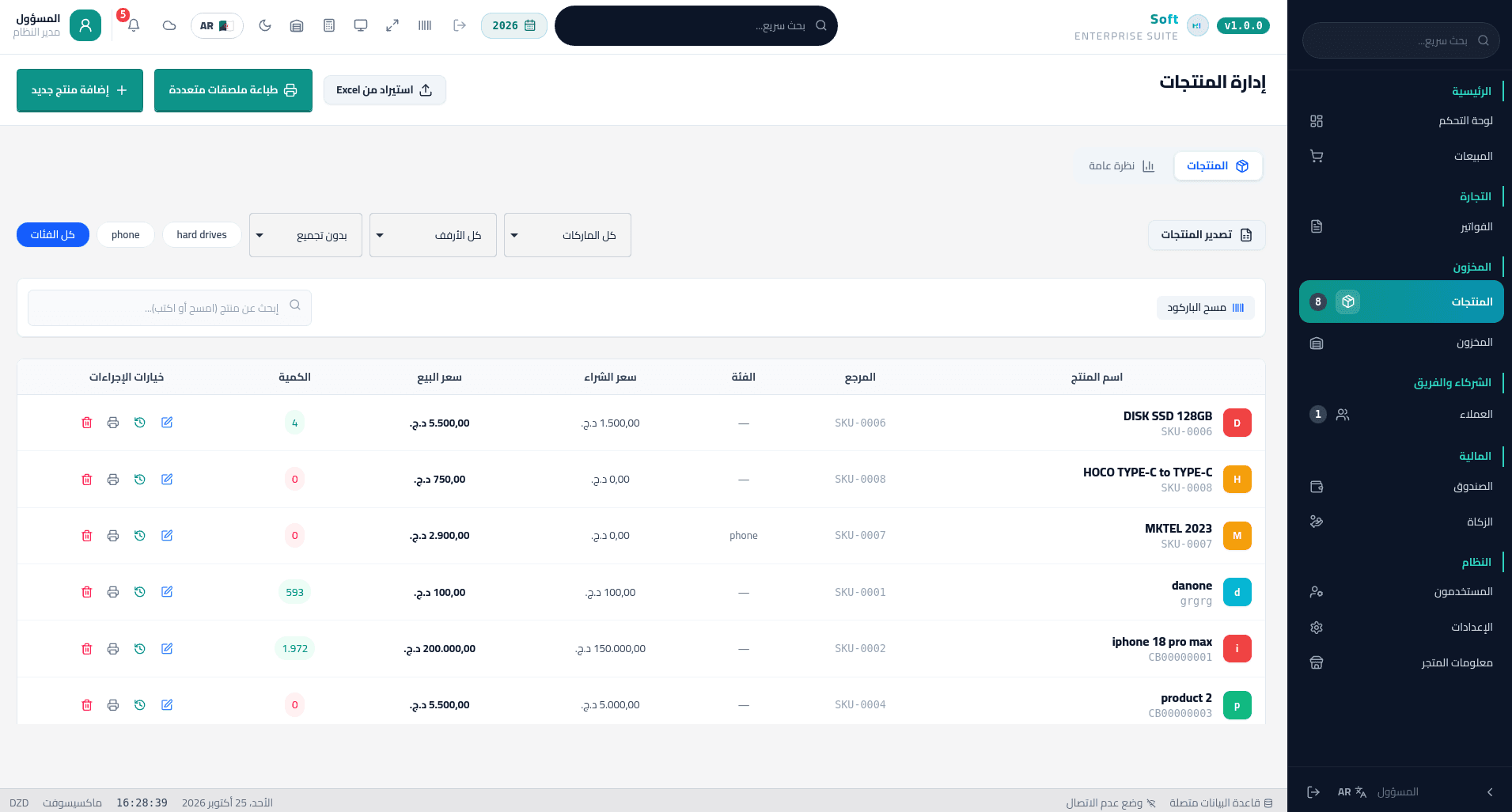Click إضافة منتج جديد button
Viewport: 1512px width, 812px height.
(x=80, y=90)
